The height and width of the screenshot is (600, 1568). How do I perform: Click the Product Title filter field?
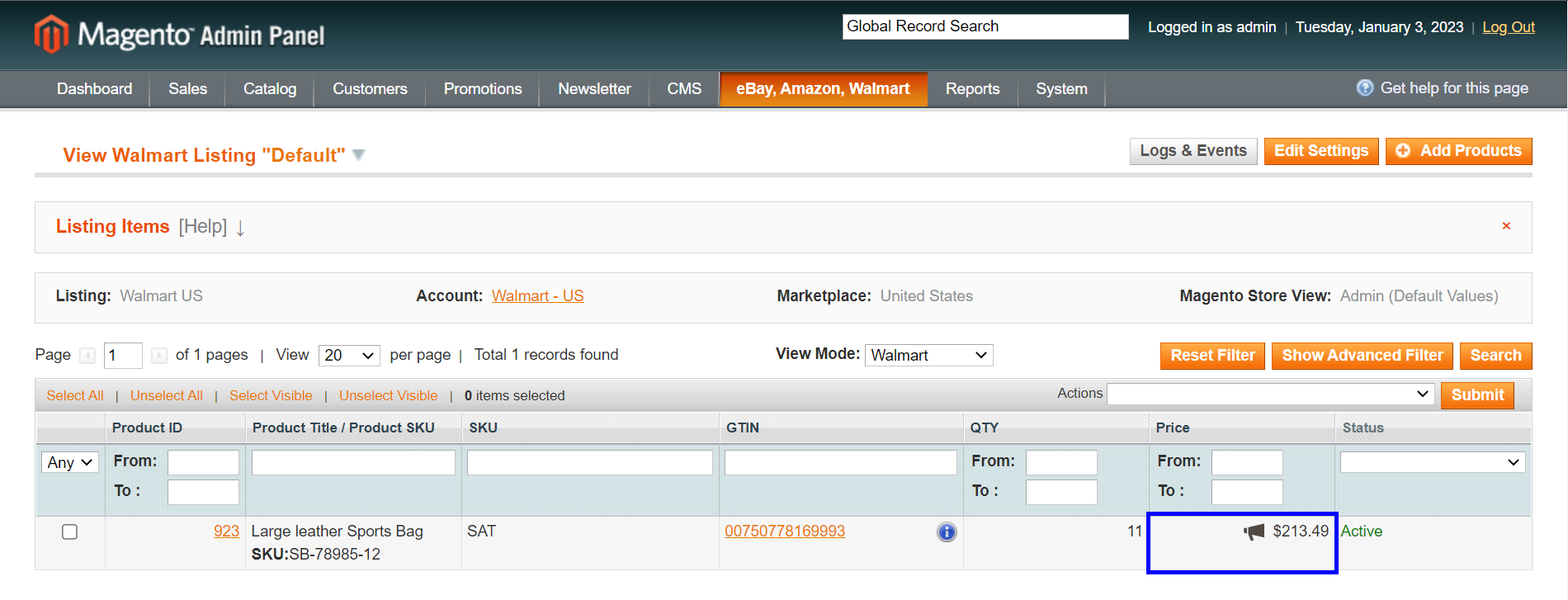pyautogui.click(x=353, y=462)
